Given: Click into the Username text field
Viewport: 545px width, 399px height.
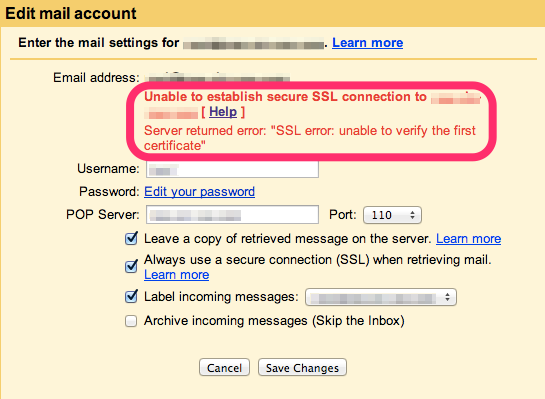Looking at the screenshot, I should point(232,169).
